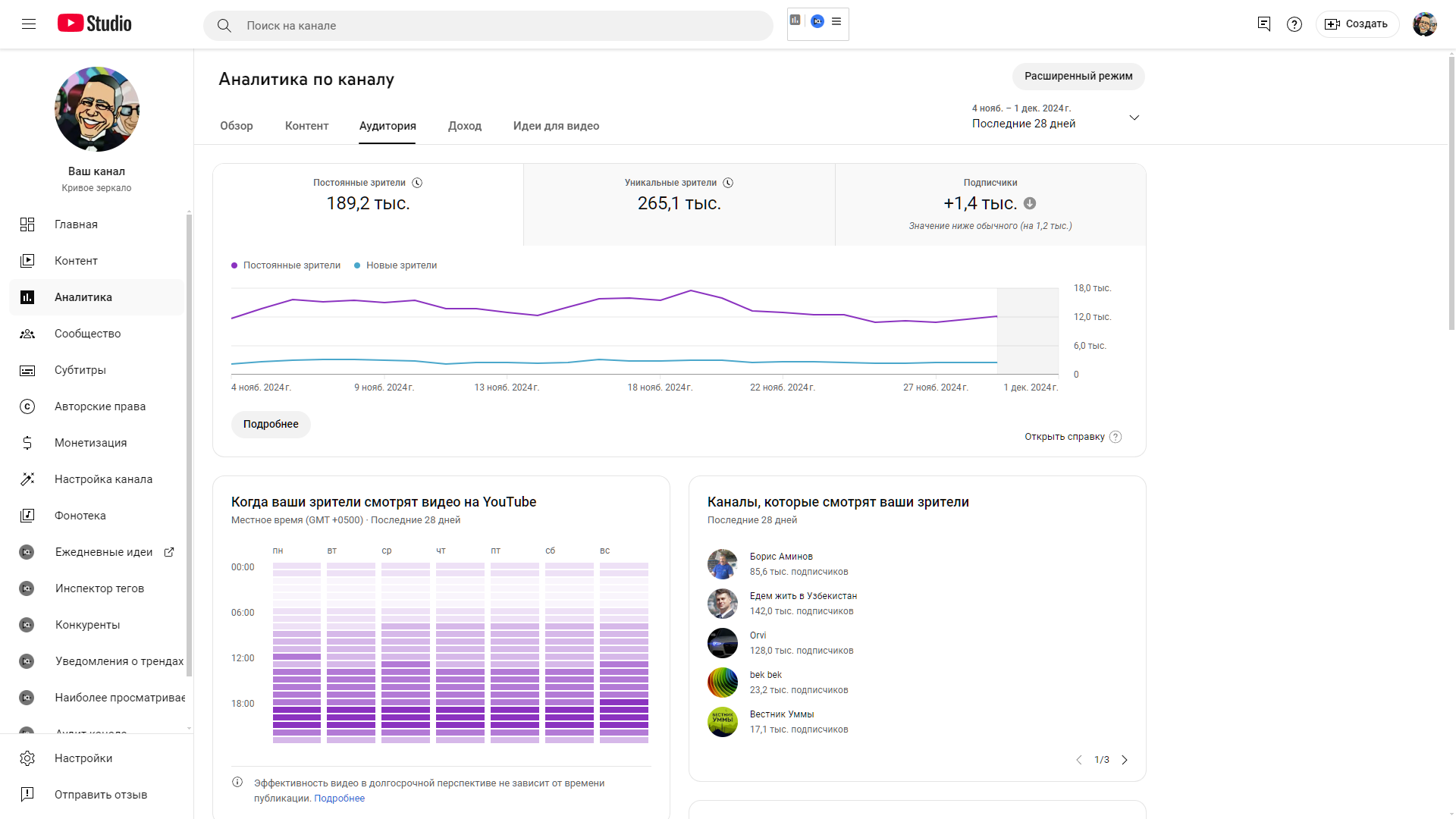Open Настройка канала in the sidebar

[97, 479]
